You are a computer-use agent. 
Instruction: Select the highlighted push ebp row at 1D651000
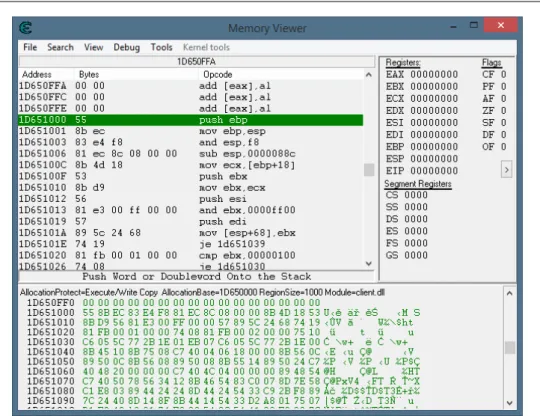point(191,120)
